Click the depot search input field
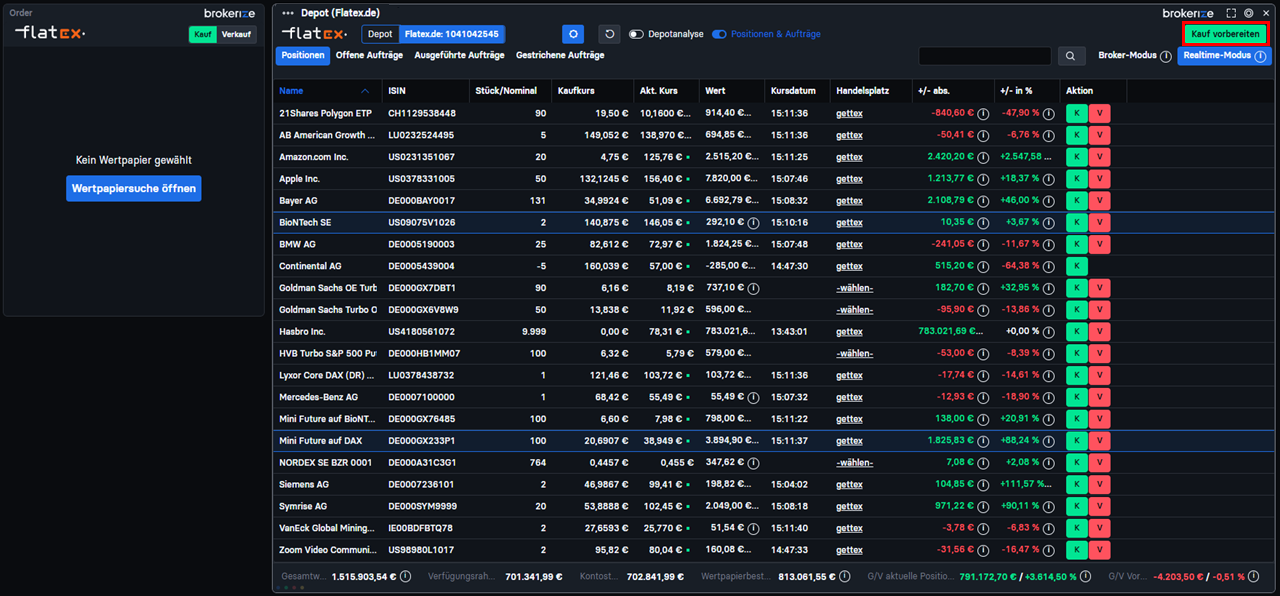The height and width of the screenshot is (596, 1280). pos(985,56)
